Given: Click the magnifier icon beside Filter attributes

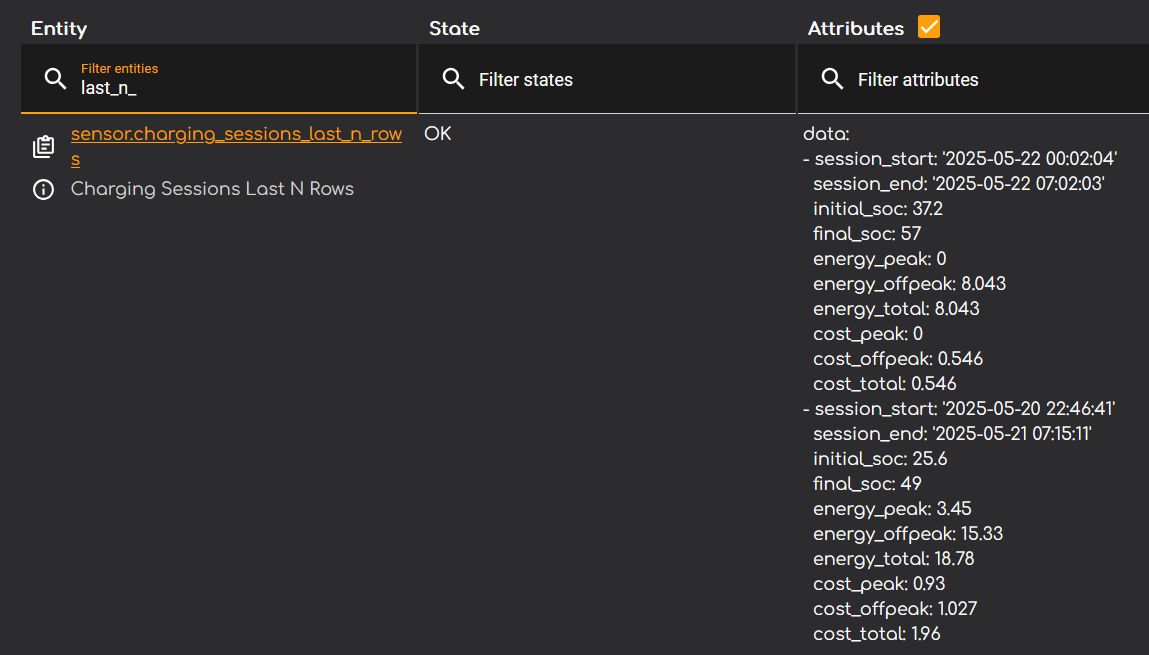Looking at the screenshot, I should 832,79.
